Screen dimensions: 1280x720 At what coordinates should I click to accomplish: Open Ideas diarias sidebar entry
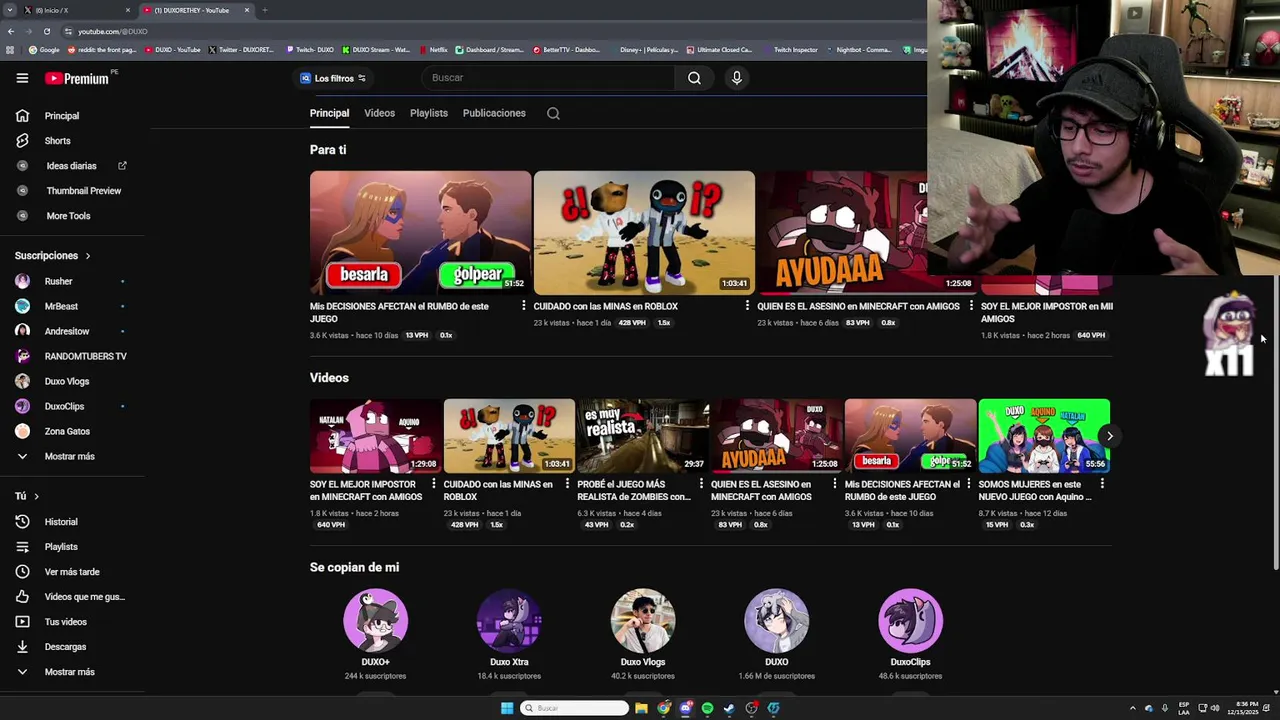point(70,166)
